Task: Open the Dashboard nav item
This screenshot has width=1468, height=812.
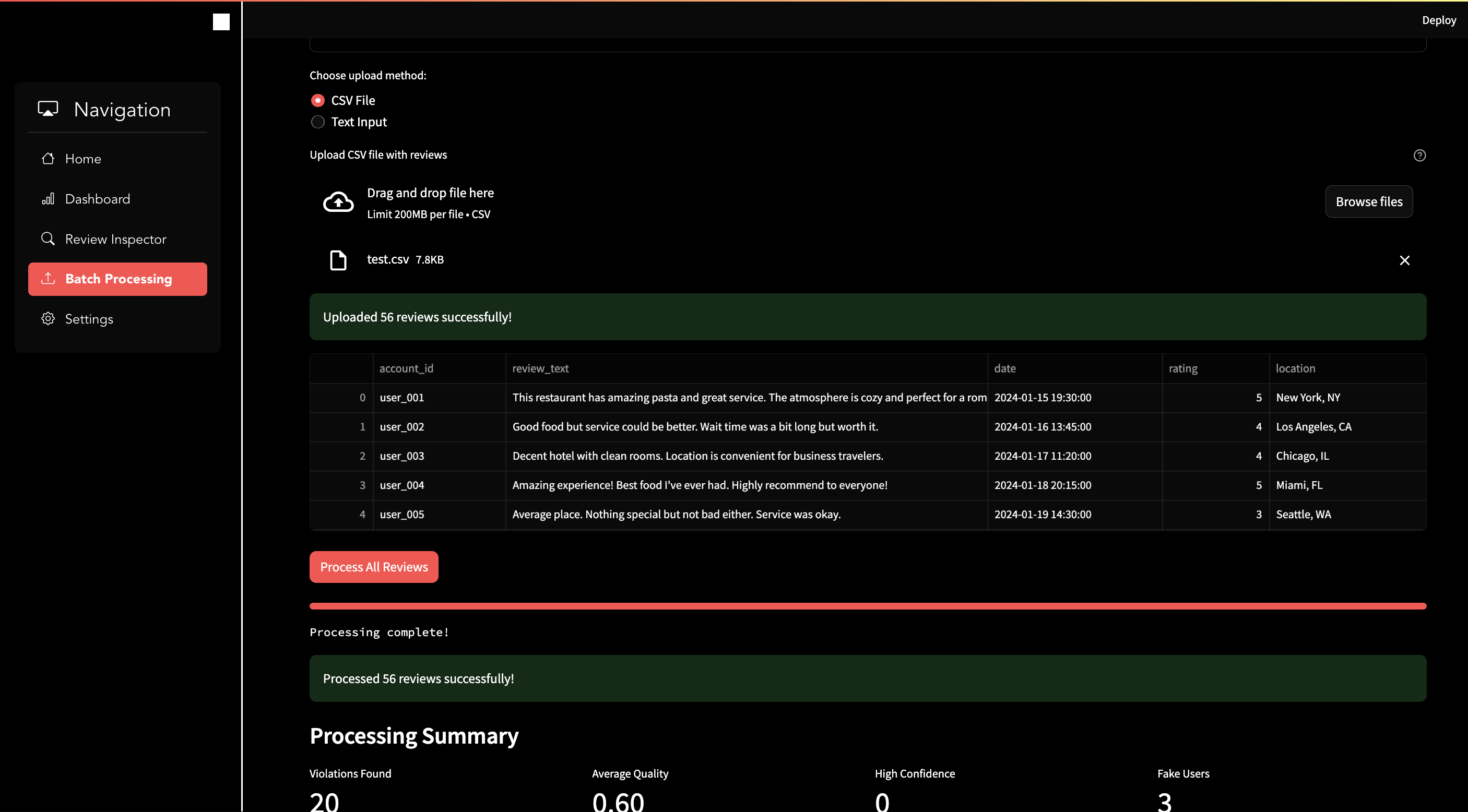Action: point(98,199)
